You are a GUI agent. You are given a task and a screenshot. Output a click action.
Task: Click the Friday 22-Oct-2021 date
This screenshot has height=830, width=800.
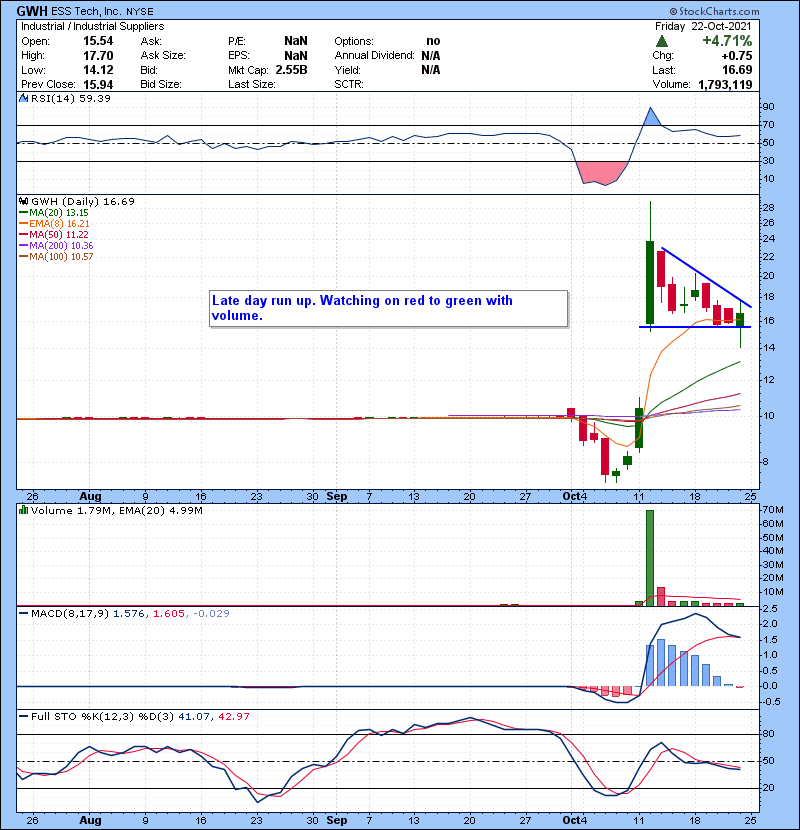tap(703, 26)
